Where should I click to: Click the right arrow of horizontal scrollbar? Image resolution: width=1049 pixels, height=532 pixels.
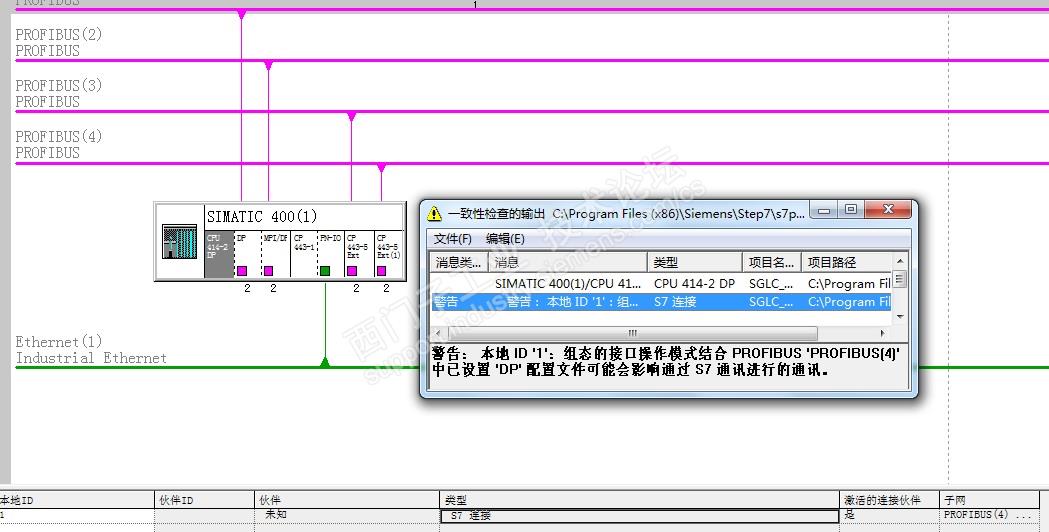click(x=882, y=333)
